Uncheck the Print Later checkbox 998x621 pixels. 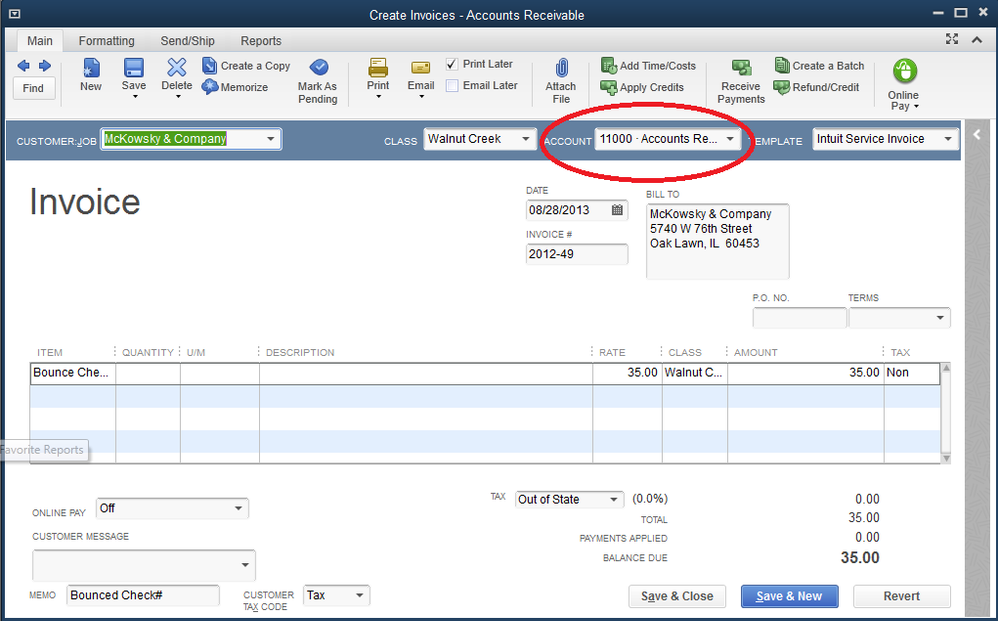[x=452, y=64]
